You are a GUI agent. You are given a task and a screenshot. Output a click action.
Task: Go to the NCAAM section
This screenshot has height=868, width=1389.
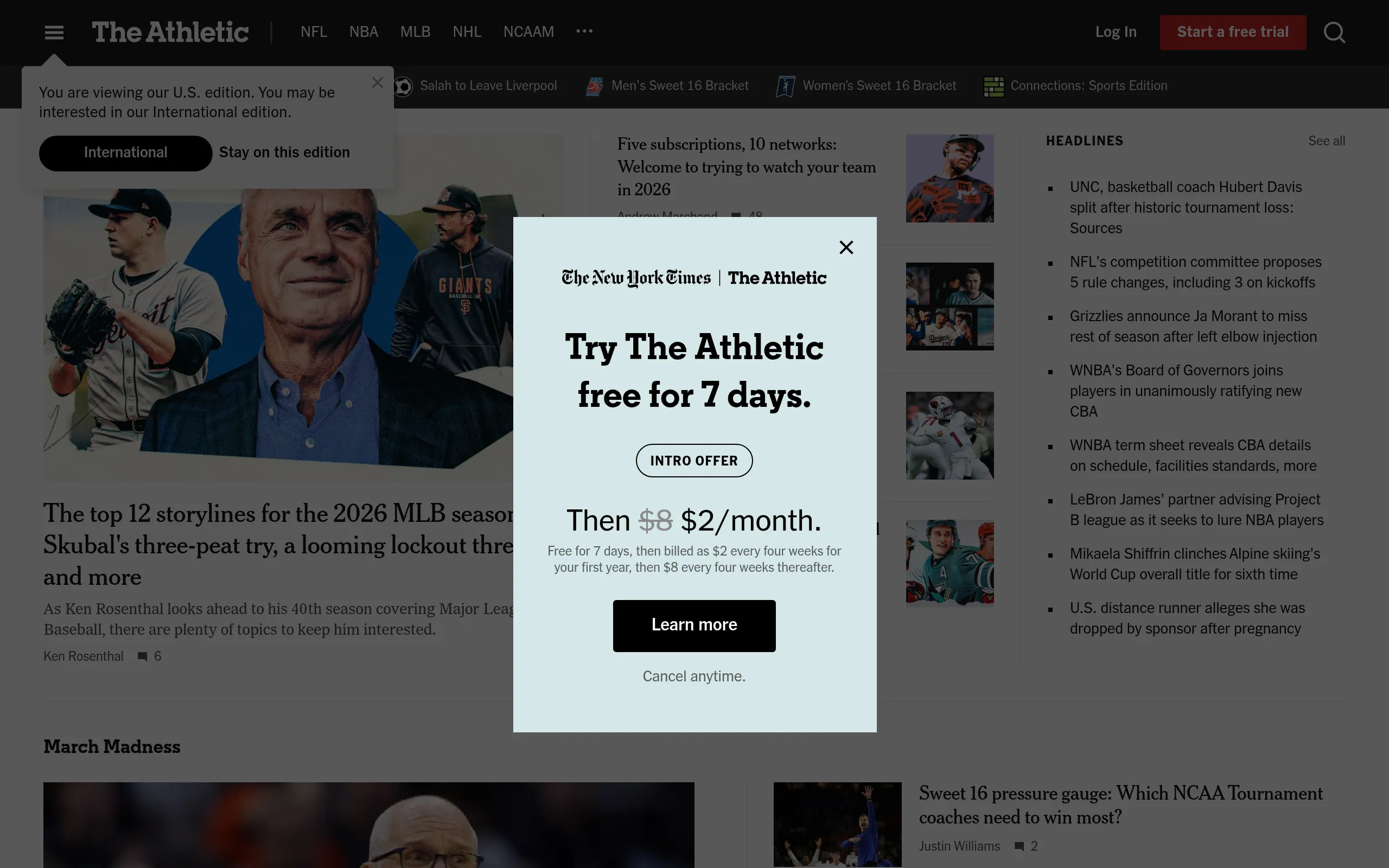click(528, 32)
